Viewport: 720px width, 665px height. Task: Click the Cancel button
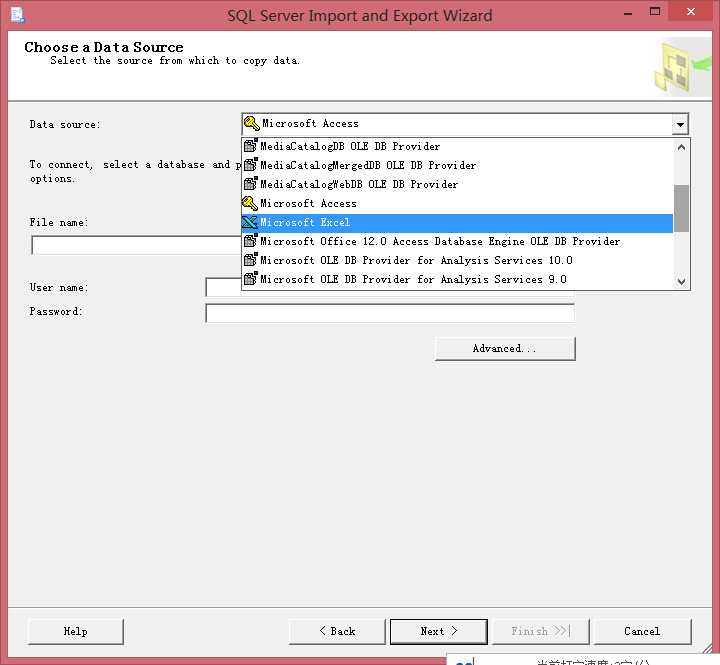click(642, 631)
